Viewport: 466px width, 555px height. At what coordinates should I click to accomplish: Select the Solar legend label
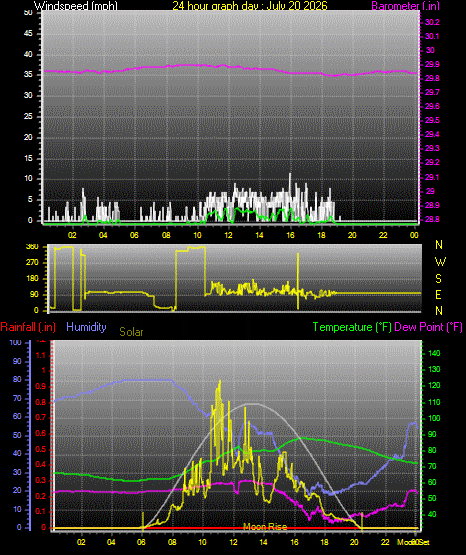[x=131, y=332]
